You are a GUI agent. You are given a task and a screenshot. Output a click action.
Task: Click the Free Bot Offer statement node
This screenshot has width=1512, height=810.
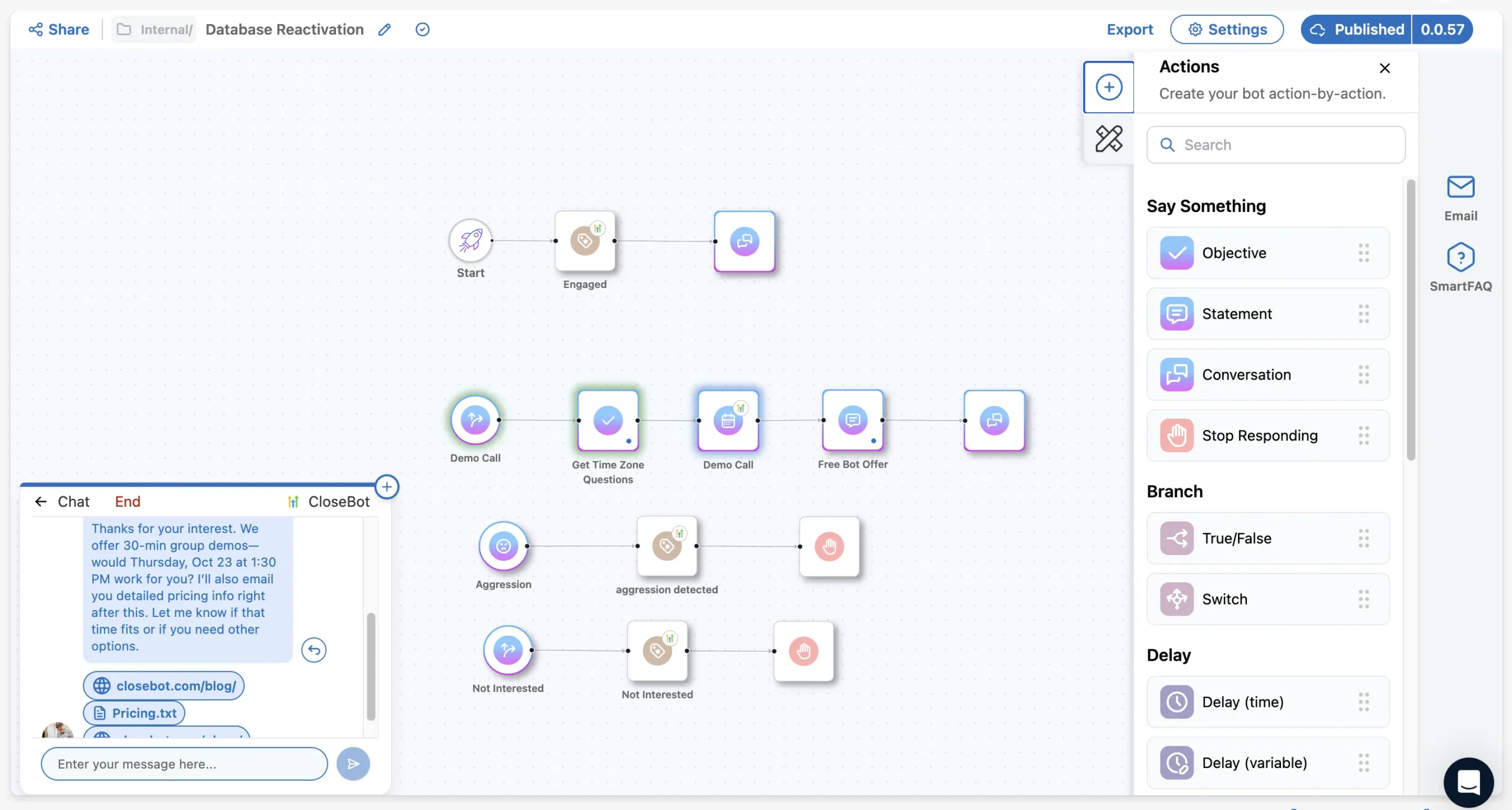852,420
